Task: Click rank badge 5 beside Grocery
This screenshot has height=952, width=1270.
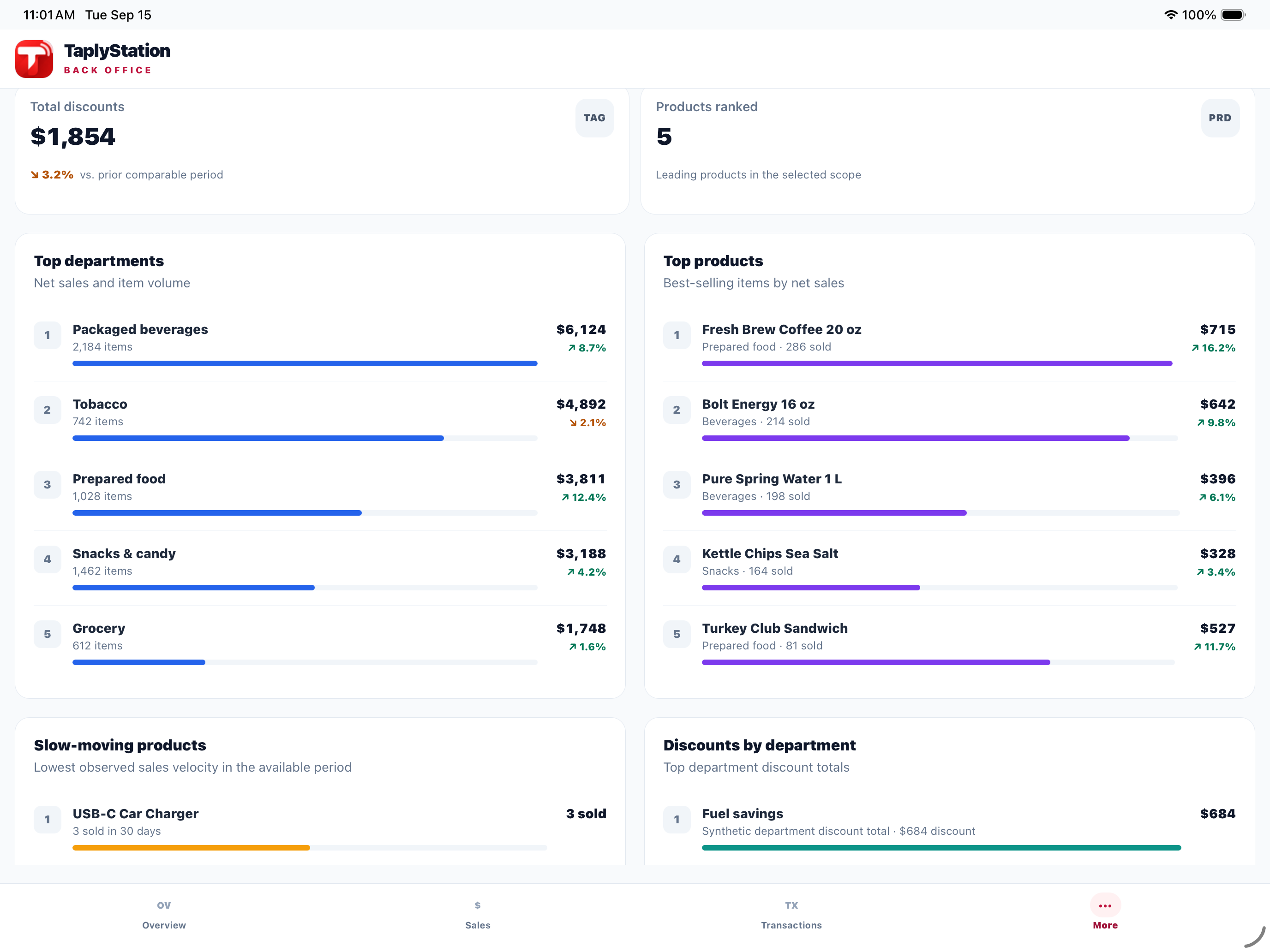Action: pyautogui.click(x=47, y=634)
